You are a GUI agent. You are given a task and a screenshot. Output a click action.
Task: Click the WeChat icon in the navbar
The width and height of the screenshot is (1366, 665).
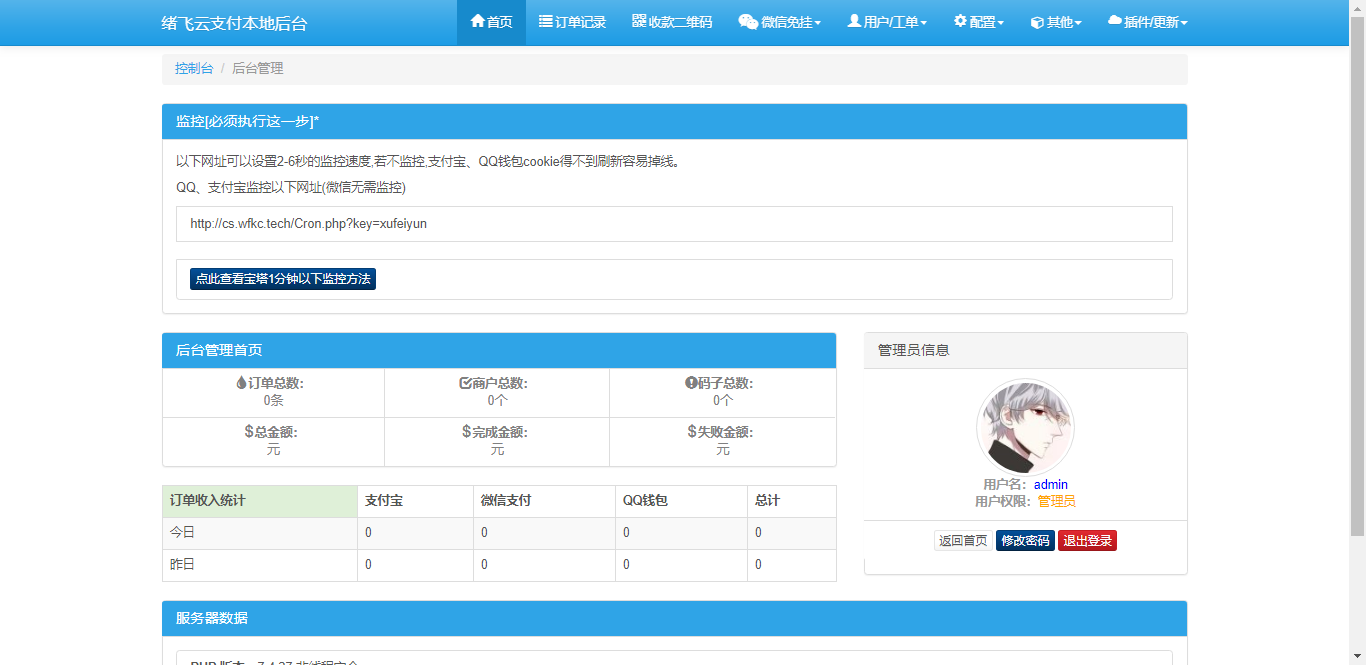pos(747,22)
